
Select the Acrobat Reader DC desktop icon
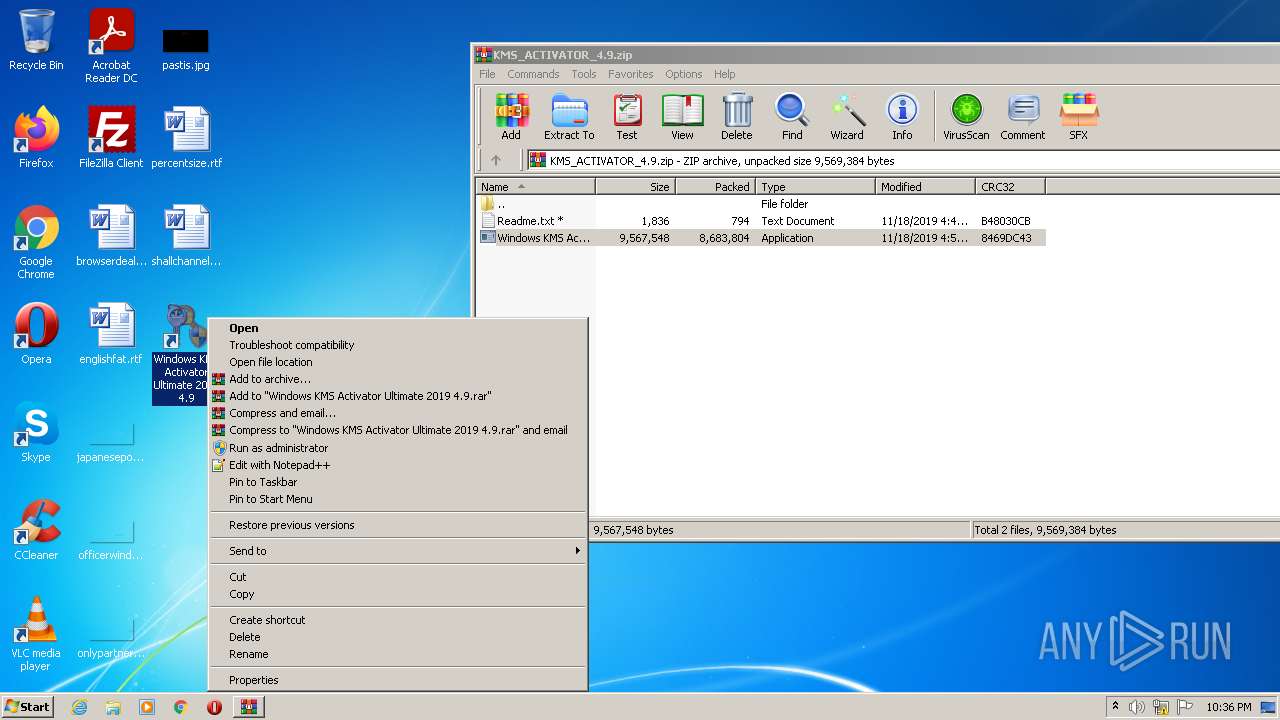pos(111,46)
